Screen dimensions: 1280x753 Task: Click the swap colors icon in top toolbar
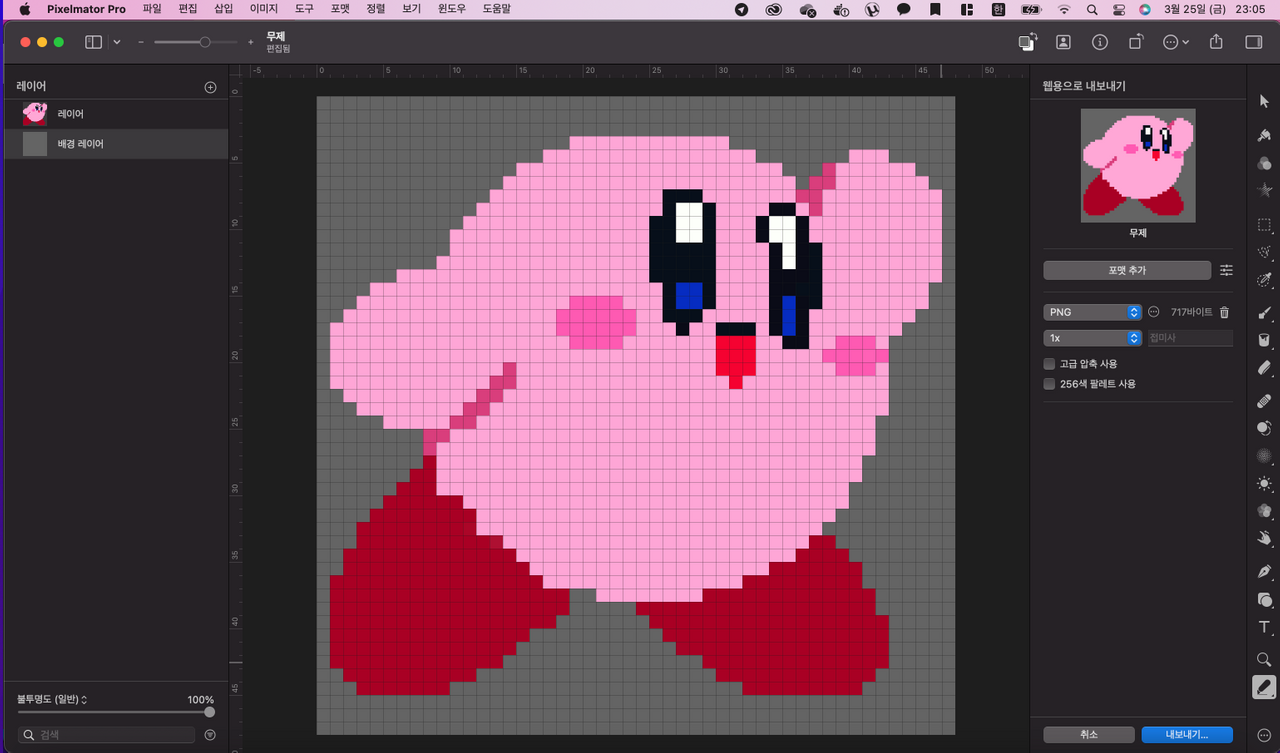(1027, 42)
